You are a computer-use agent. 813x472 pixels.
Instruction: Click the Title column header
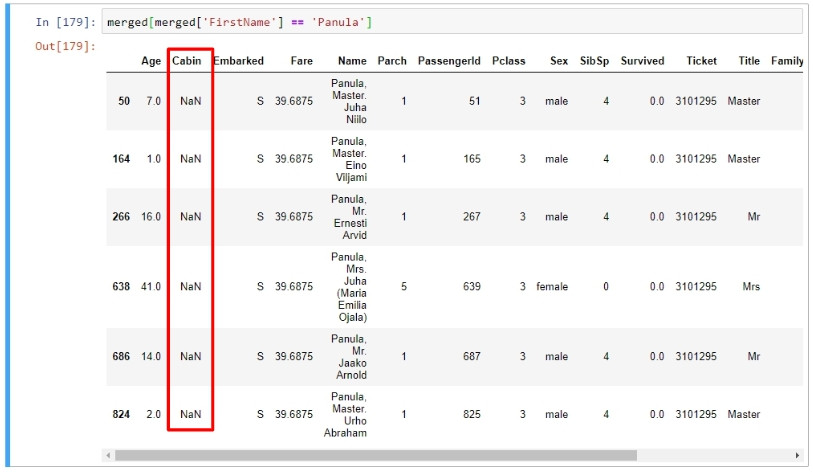(749, 61)
